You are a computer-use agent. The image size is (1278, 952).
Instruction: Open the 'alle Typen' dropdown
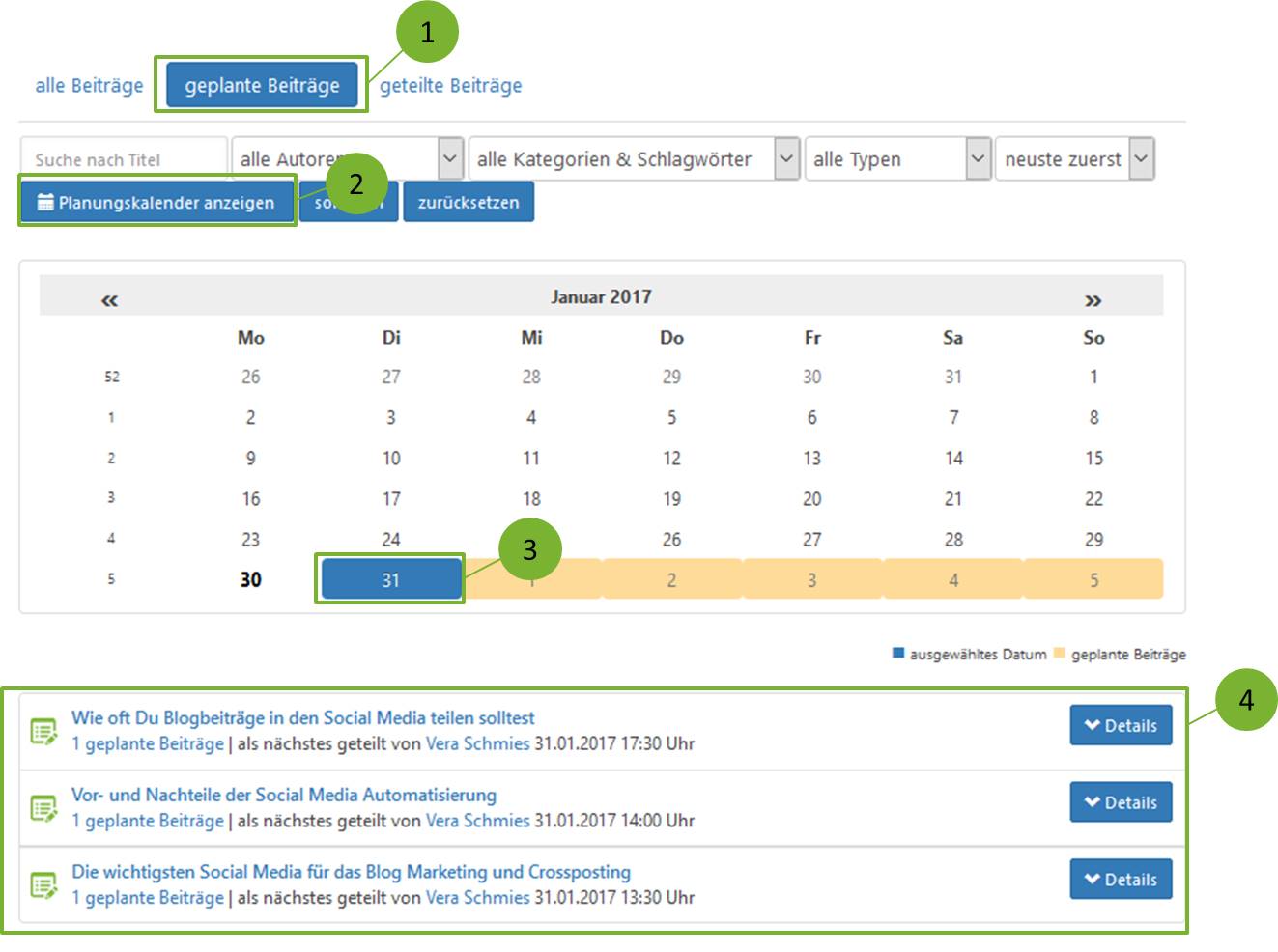point(897,159)
